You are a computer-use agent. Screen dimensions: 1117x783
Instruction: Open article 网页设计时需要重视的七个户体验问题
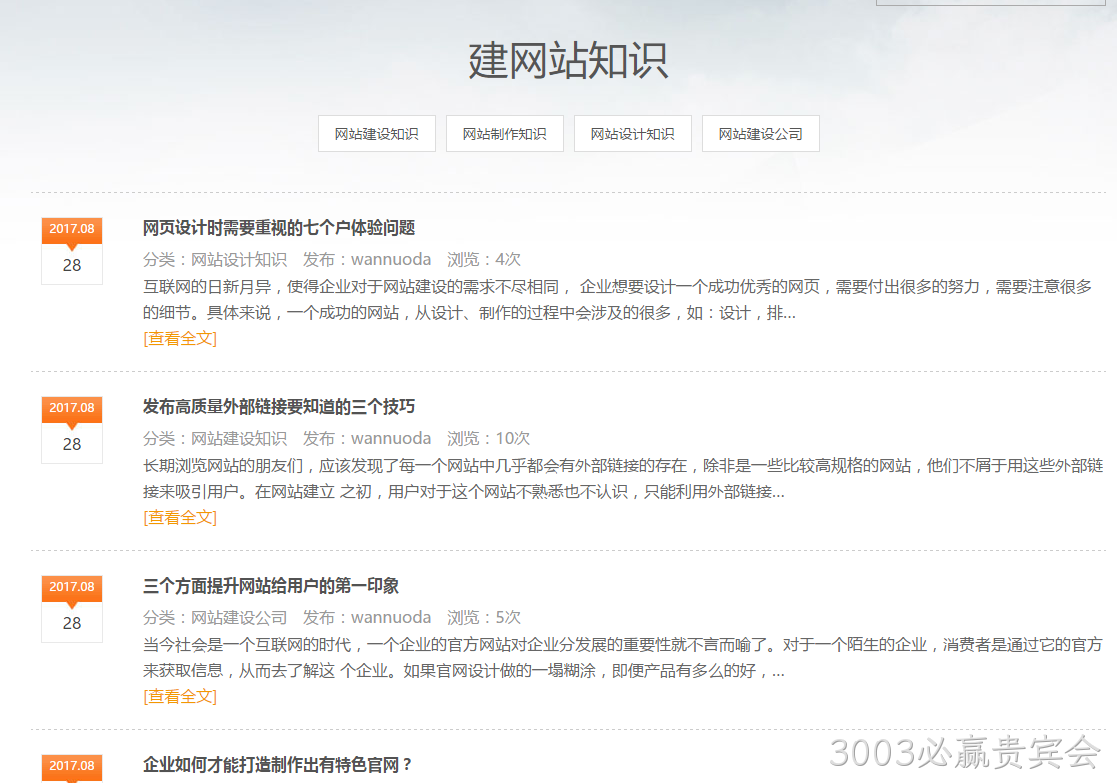coord(279,228)
